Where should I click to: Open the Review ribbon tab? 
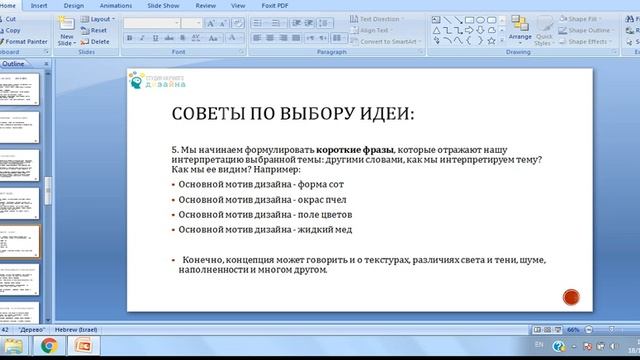[x=206, y=6]
